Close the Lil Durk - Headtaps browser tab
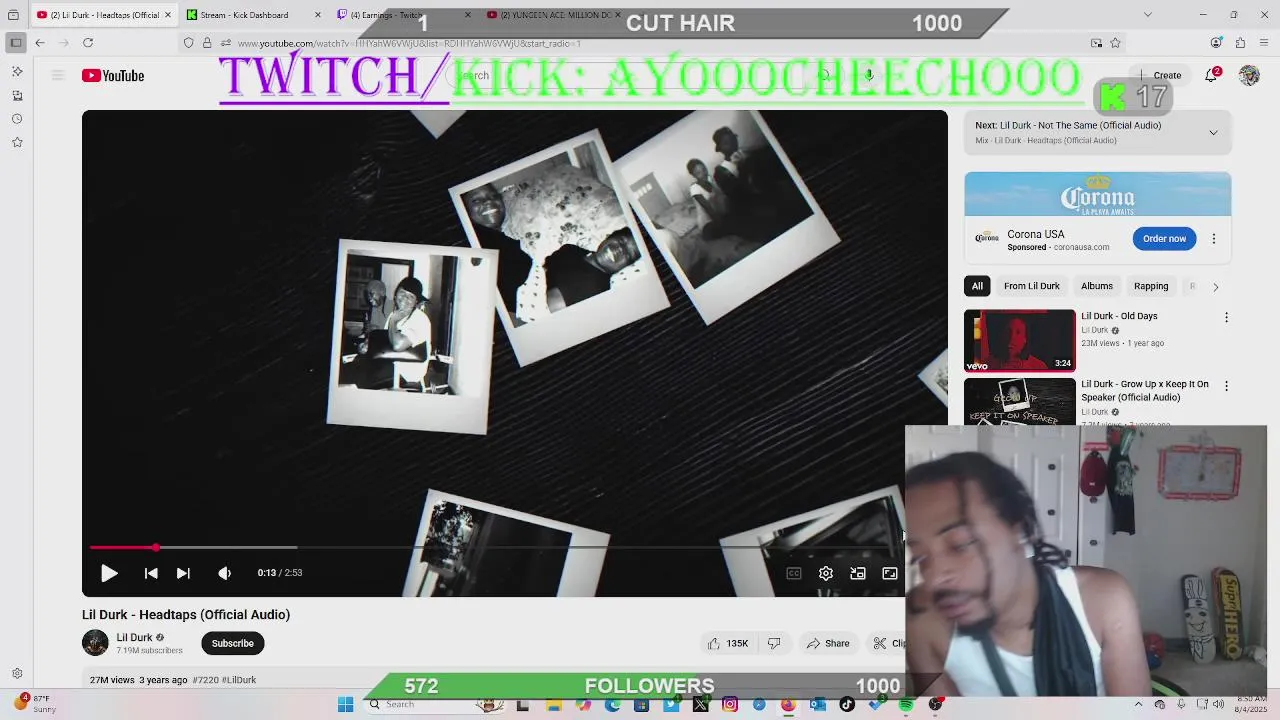The height and width of the screenshot is (720, 1280). pos(167,15)
